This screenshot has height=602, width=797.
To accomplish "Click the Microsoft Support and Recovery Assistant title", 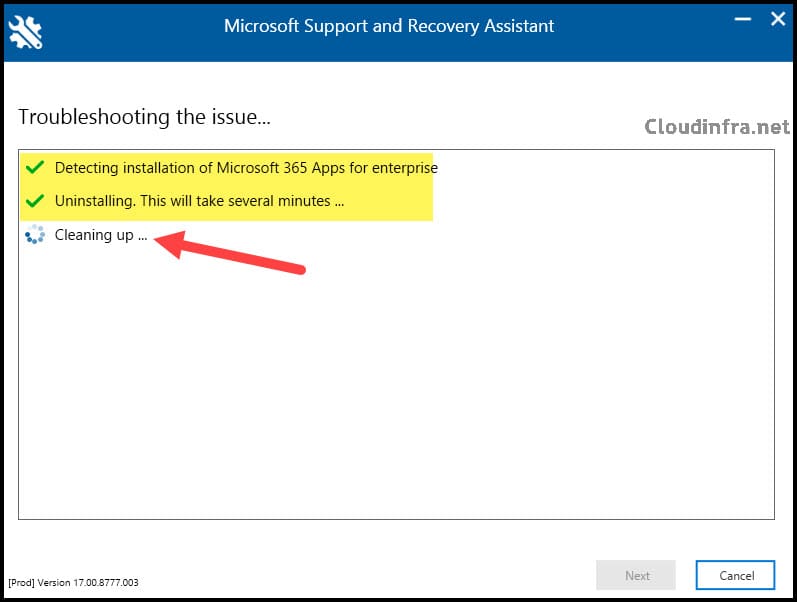I will [x=389, y=26].
